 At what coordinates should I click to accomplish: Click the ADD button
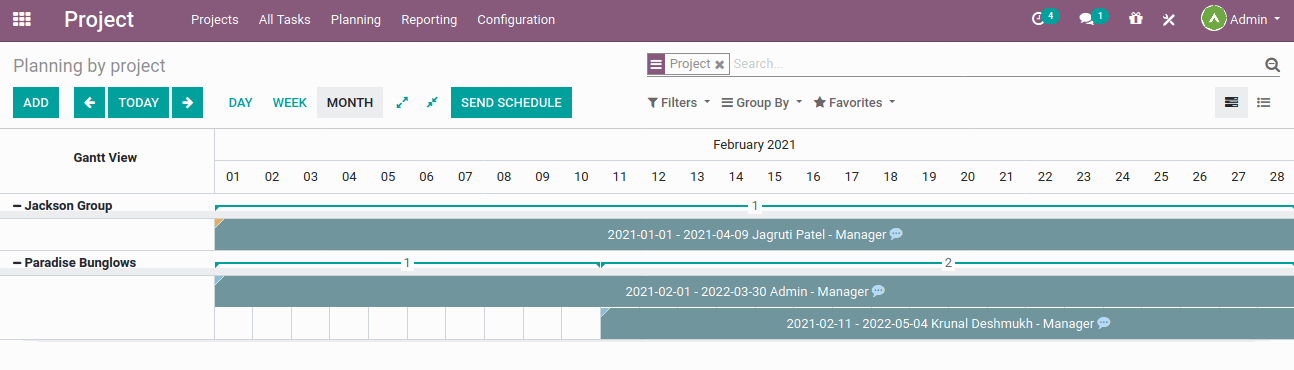36,102
